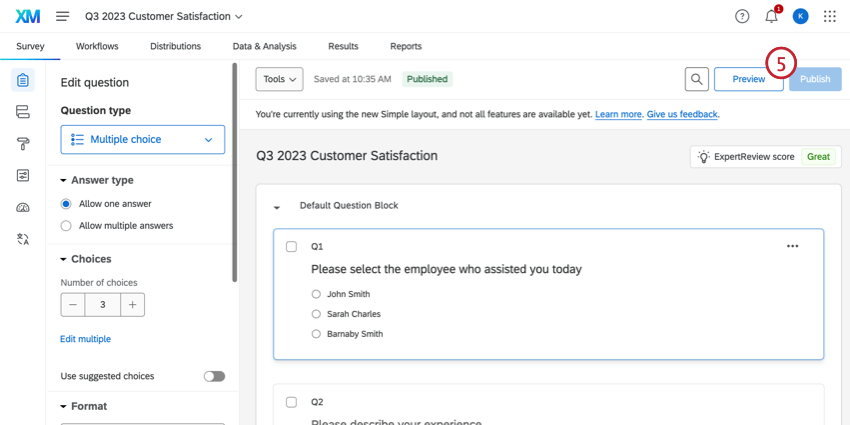Open the Look and feel paint roller icon

[x=23, y=144]
